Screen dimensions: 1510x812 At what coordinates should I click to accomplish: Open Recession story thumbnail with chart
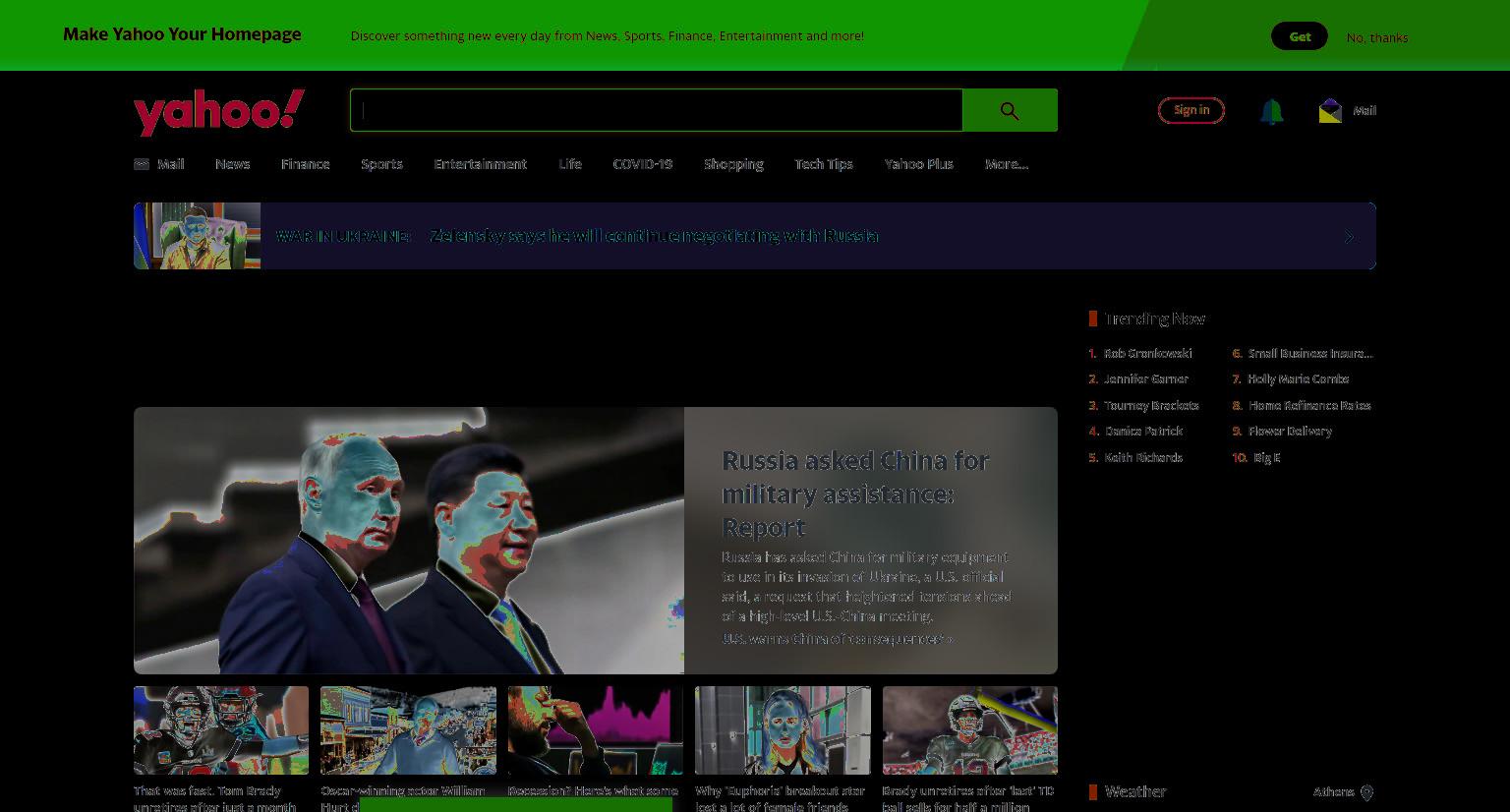[x=596, y=730]
